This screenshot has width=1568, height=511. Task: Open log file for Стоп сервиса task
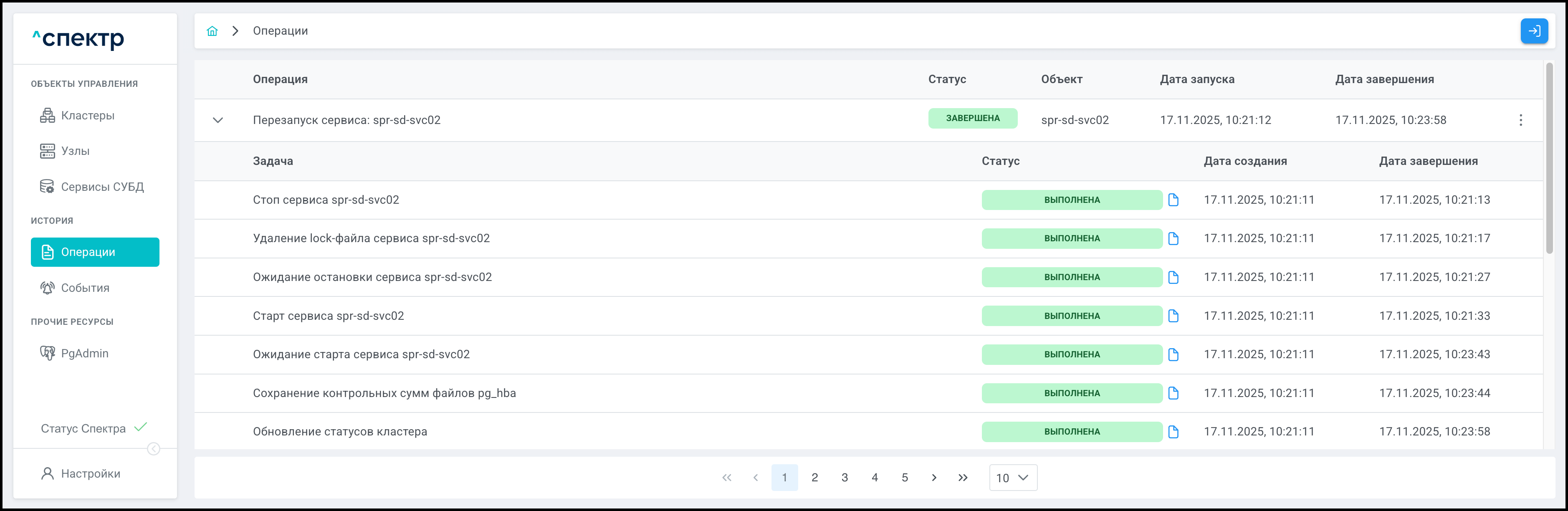pyautogui.click(x=1173, y=200)
